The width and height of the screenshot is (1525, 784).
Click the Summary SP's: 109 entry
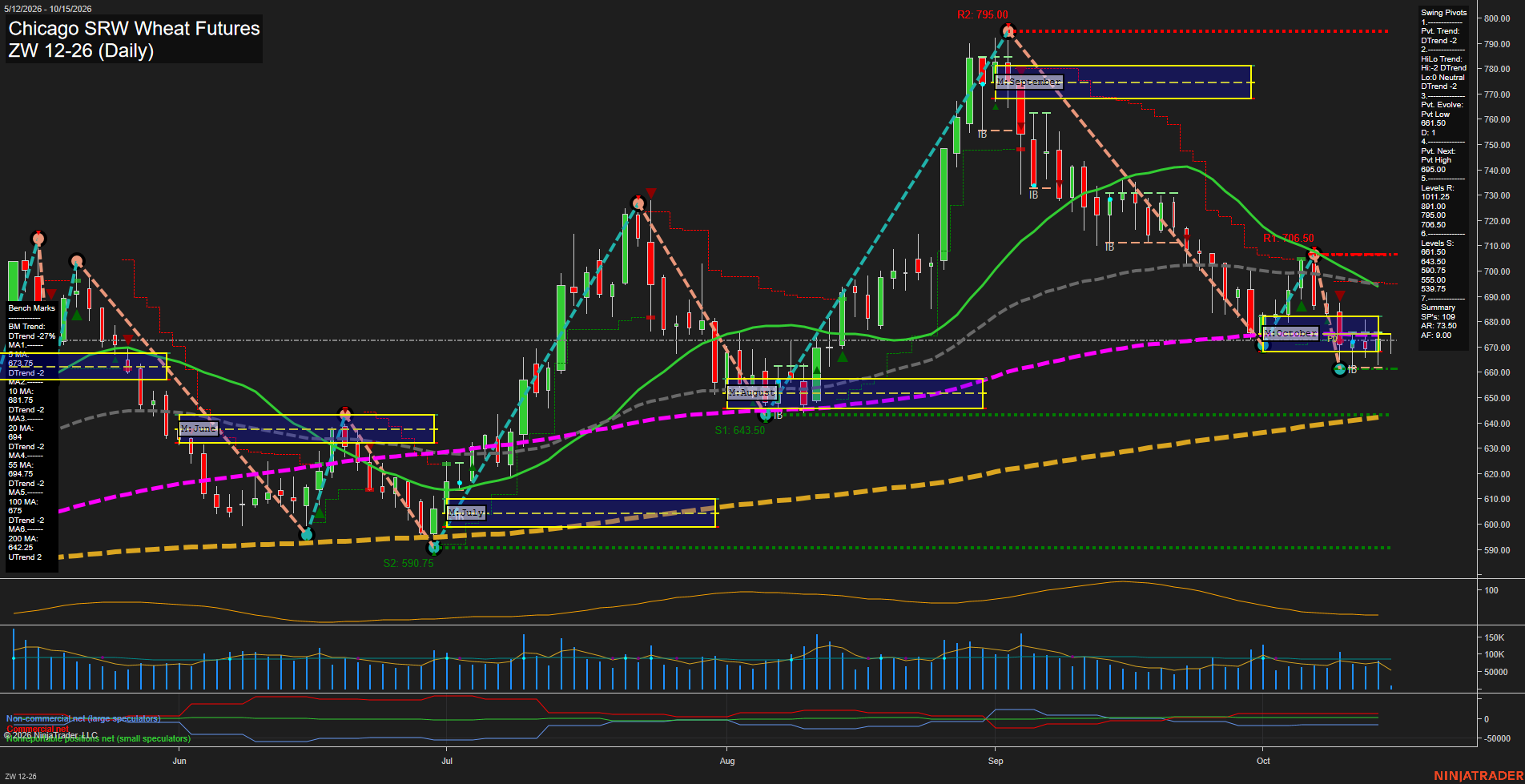(1438, 312)
